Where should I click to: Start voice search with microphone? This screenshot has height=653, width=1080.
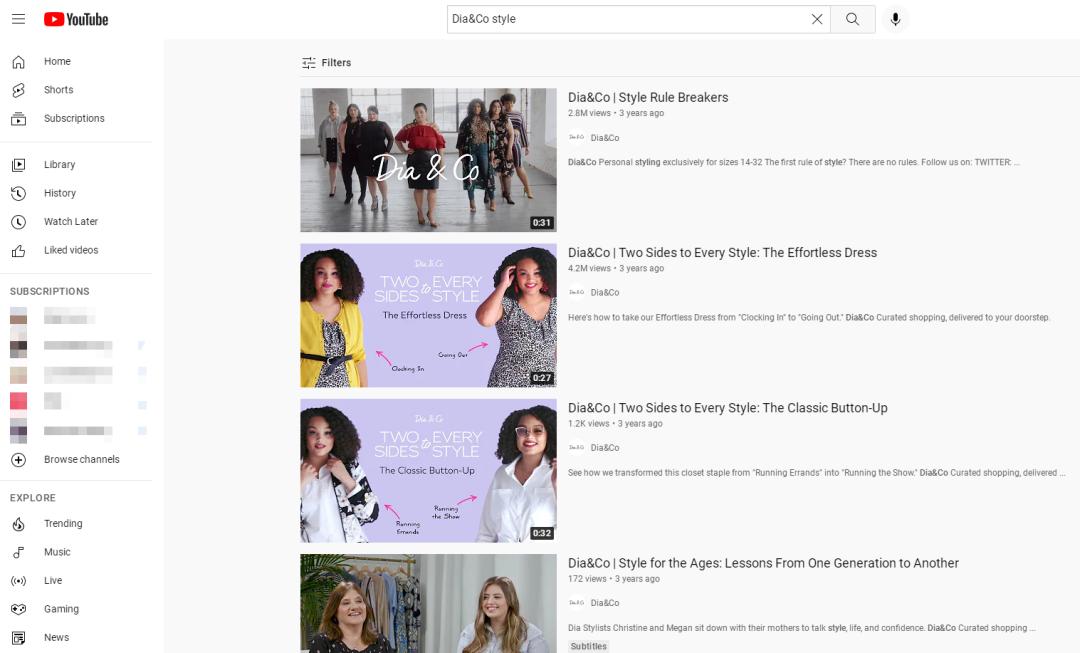(x=895, y=19)
